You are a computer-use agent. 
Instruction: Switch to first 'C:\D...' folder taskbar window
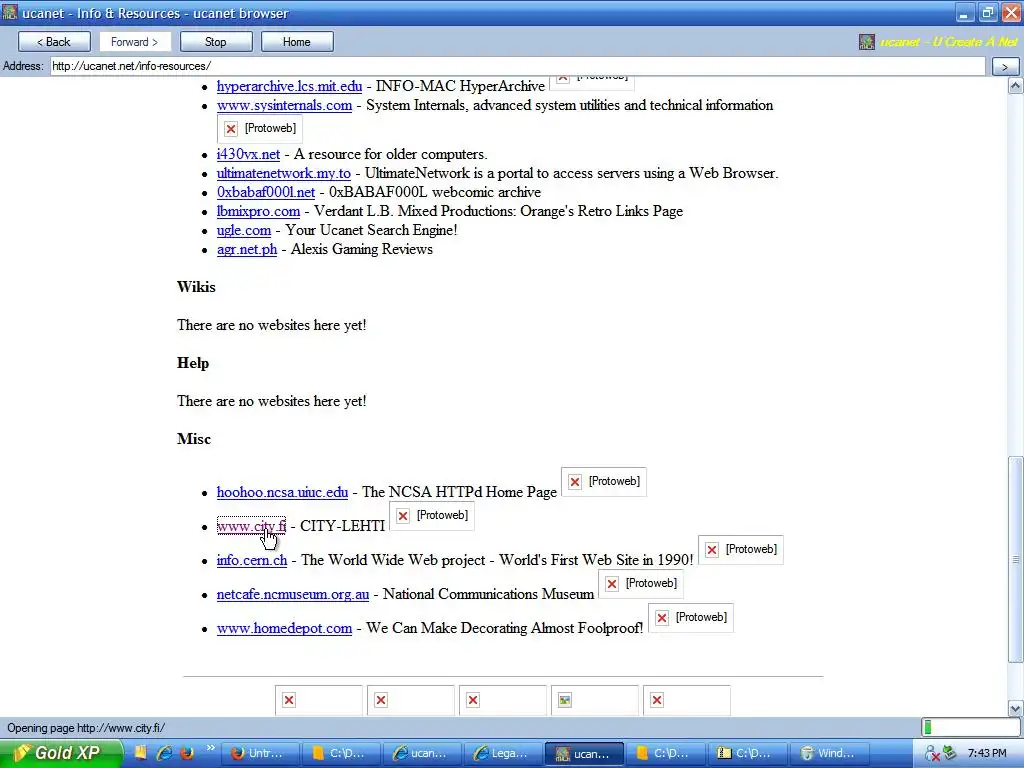342,753
